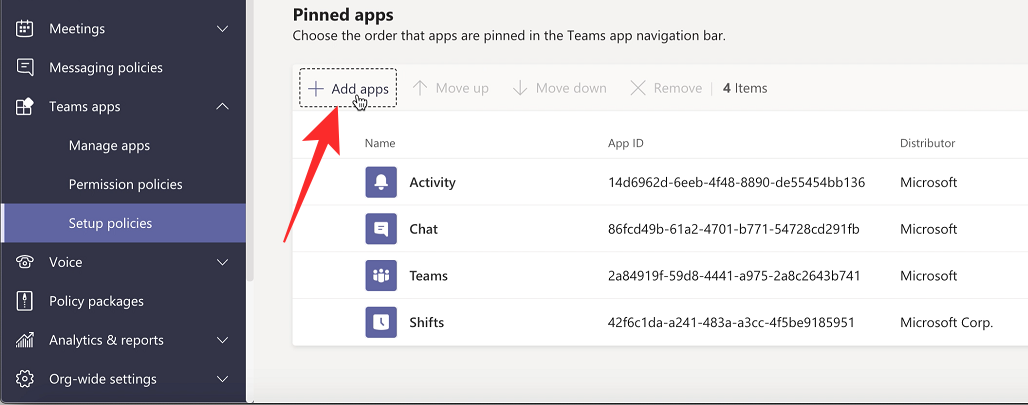Screen dimensions: 1028x405
Task: Expand Analytics & reports chevron
Action: [223, 340]
